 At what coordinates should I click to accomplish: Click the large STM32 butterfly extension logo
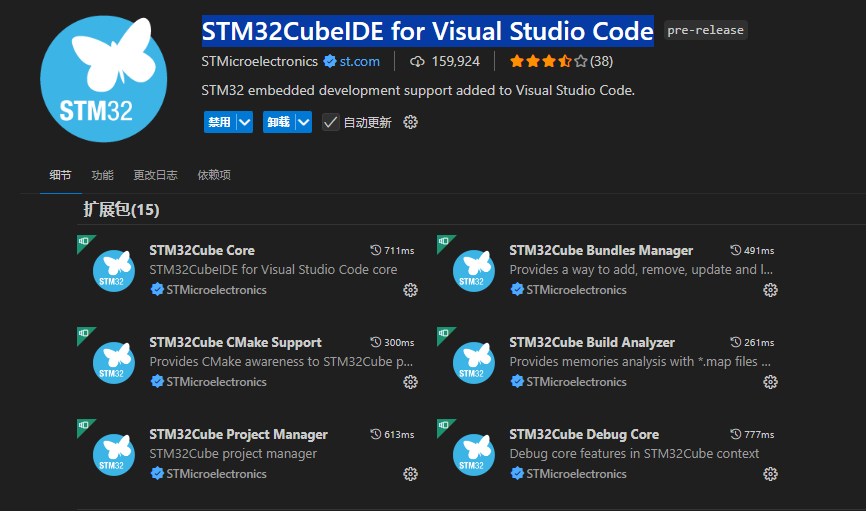(104, 79)
